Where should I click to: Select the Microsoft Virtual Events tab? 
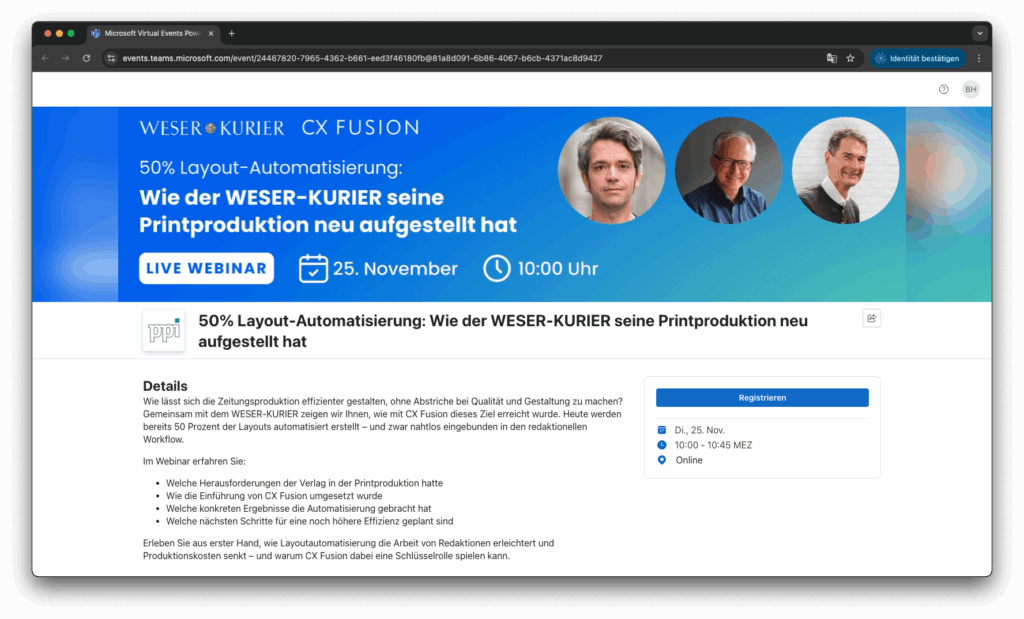(152, 33)
